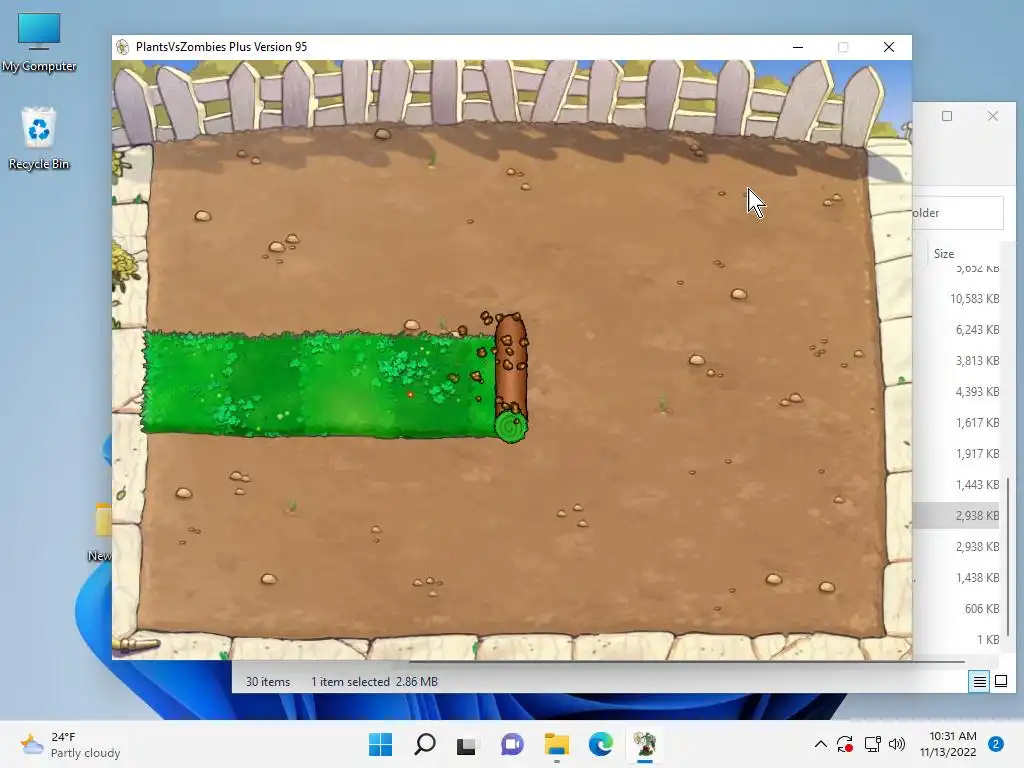Click the '30 items' status text

coord(268,682)
